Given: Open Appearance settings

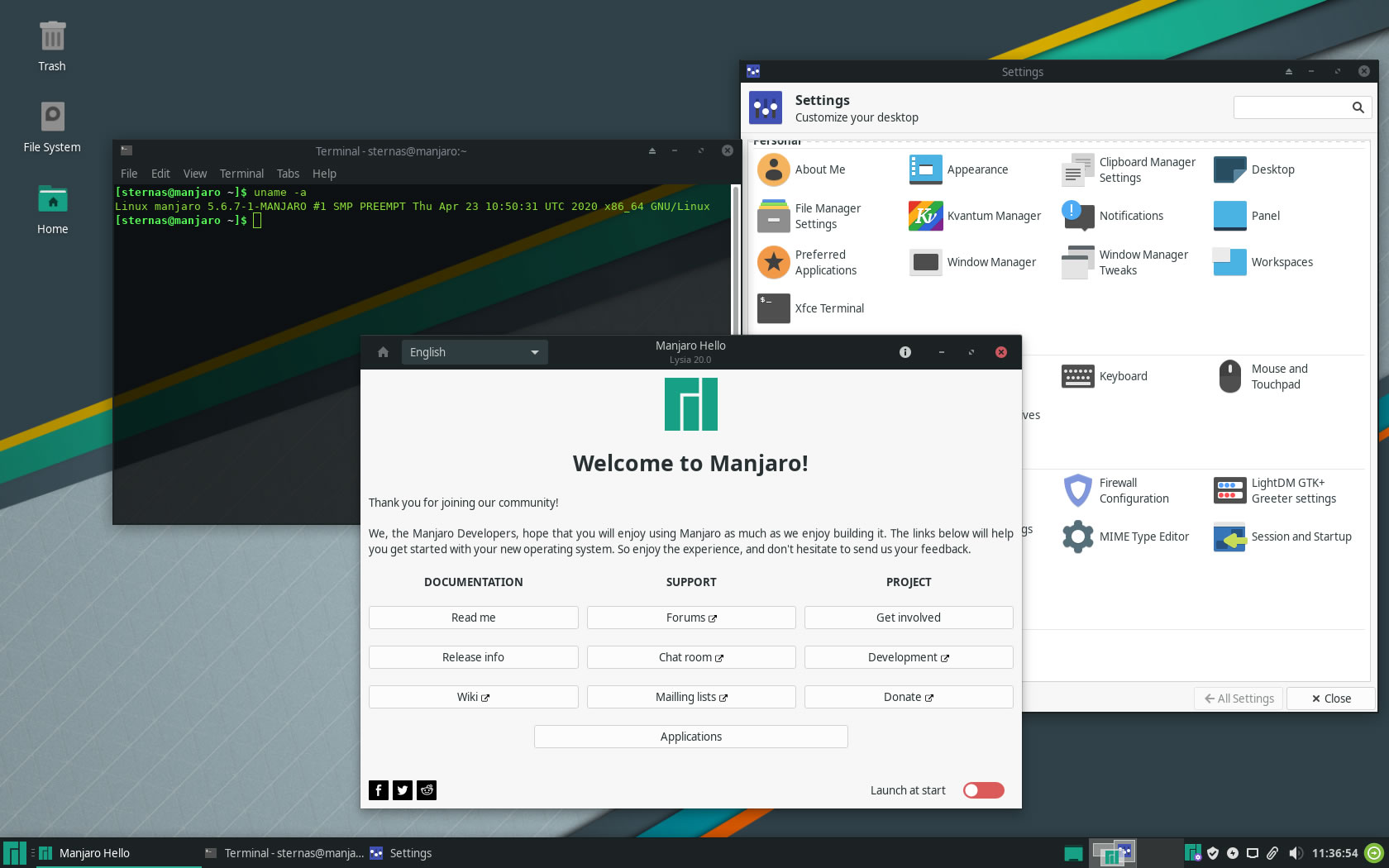Looking at the screenshot, I should click(x=958, y=169).
